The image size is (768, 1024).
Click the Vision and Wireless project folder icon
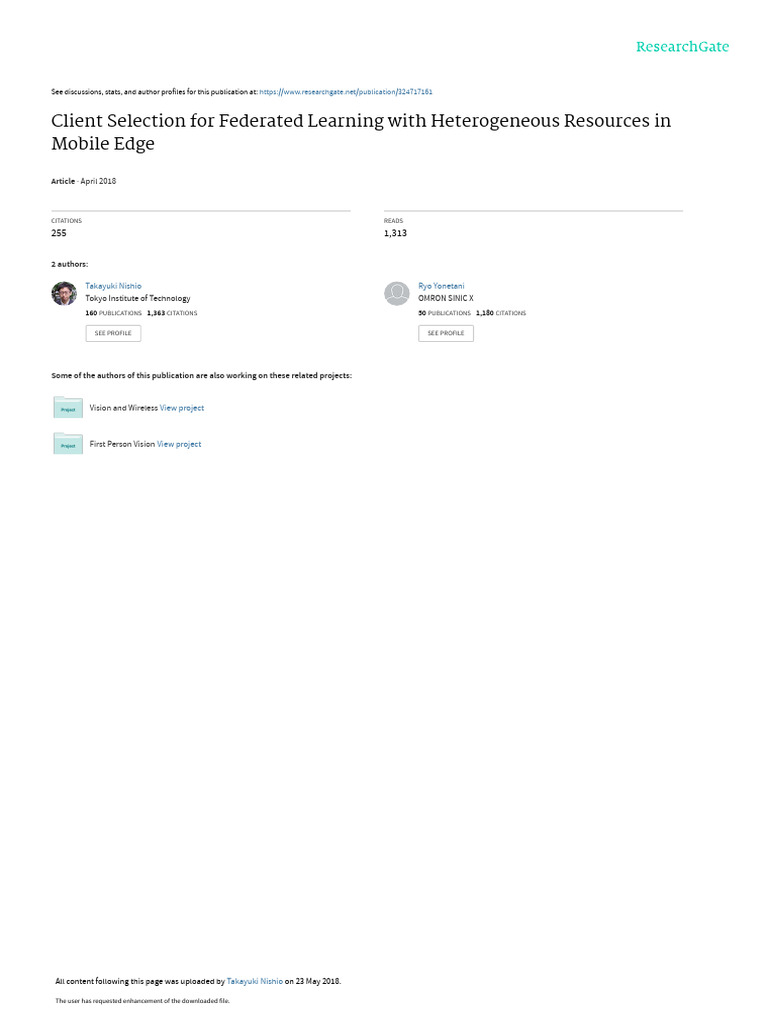pyautogui.click(x=68, y=407)
